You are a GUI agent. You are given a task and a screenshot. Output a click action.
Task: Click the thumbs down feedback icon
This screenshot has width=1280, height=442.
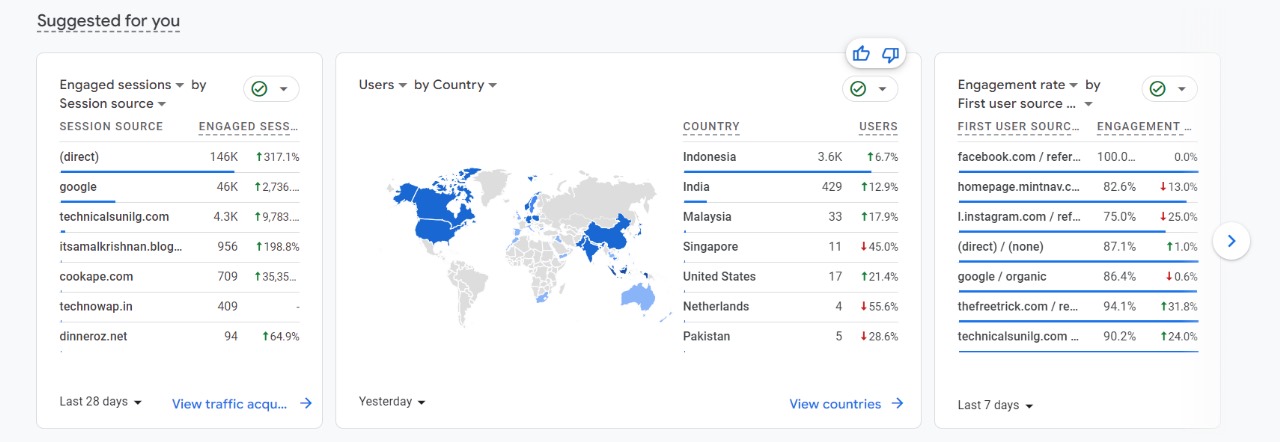890,54
